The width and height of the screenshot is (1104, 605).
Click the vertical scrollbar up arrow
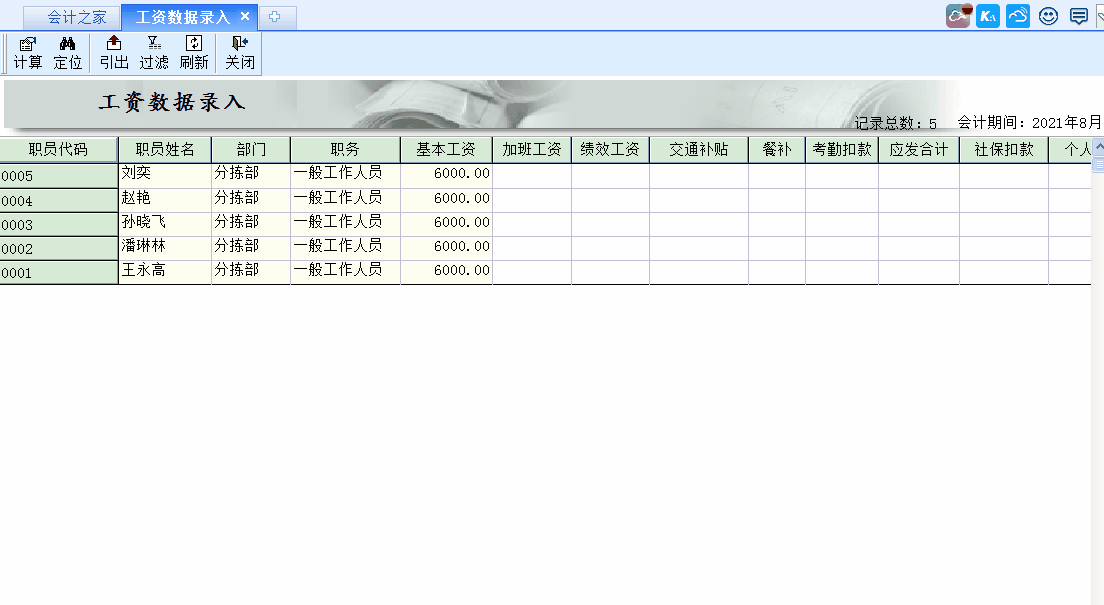pos(1098,146)
